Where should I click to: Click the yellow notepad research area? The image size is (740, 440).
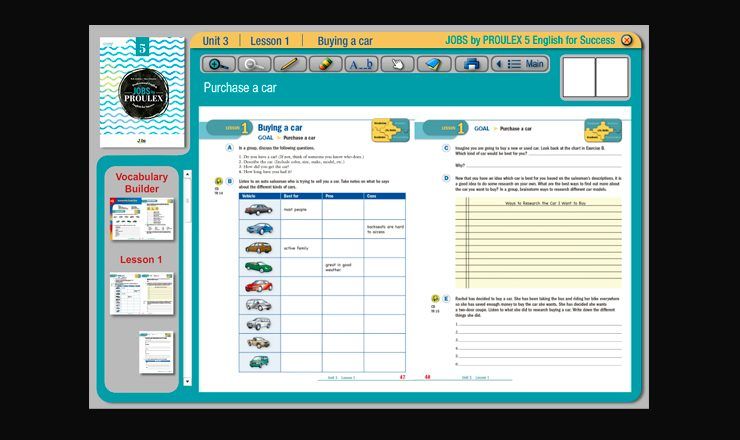coord(538,243)
